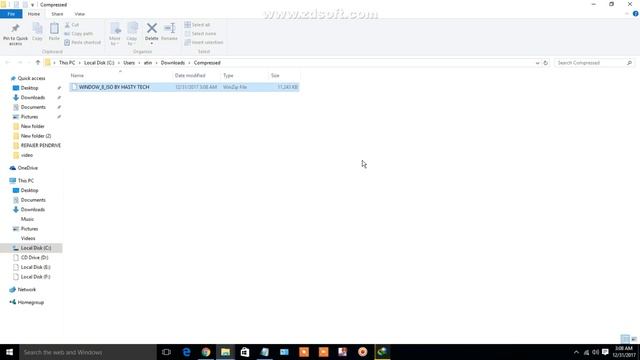Click Select all in ribbon
Screen dimensions: 640x360
(x=197, y=25)
